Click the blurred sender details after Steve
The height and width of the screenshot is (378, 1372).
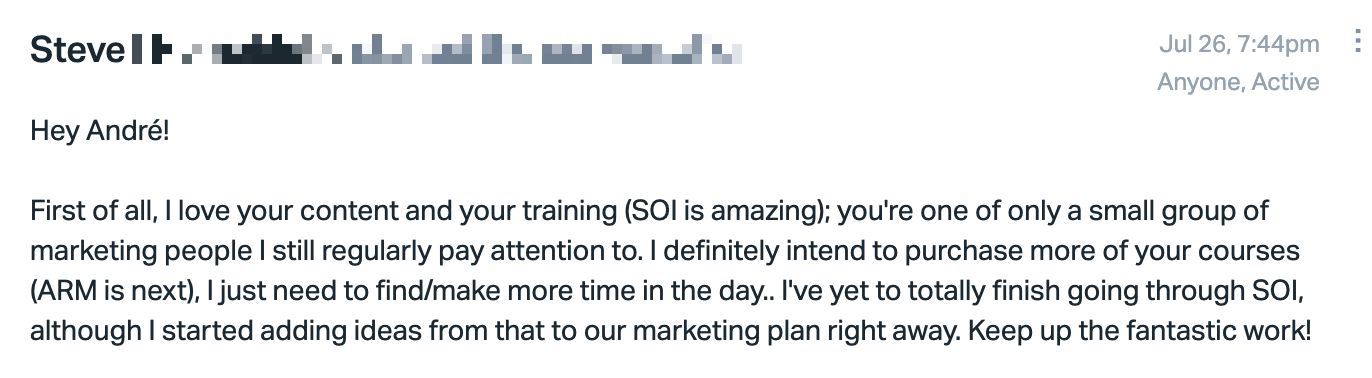click(x=436, y=48)
